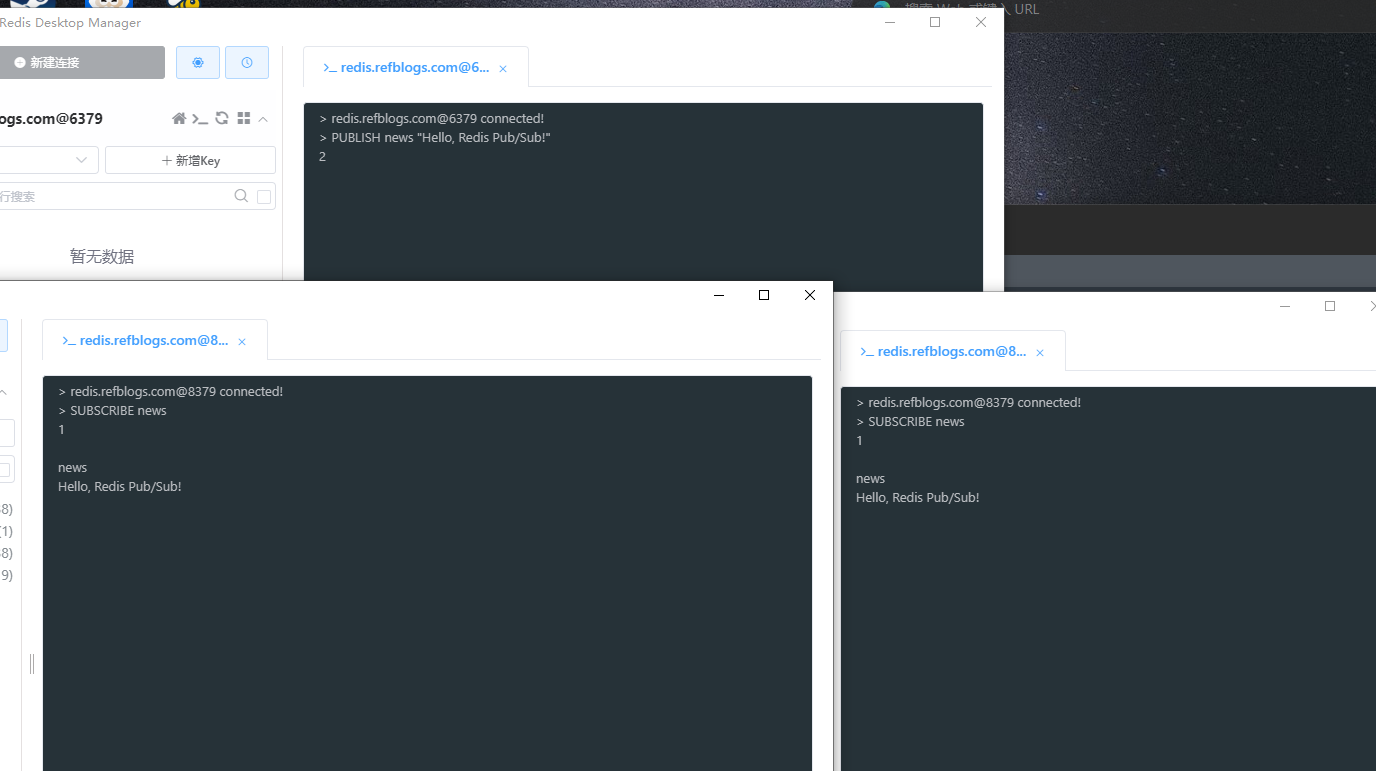1376x771 pixels.
Task: Open command log with clock button
Action: tap(246, 62)
